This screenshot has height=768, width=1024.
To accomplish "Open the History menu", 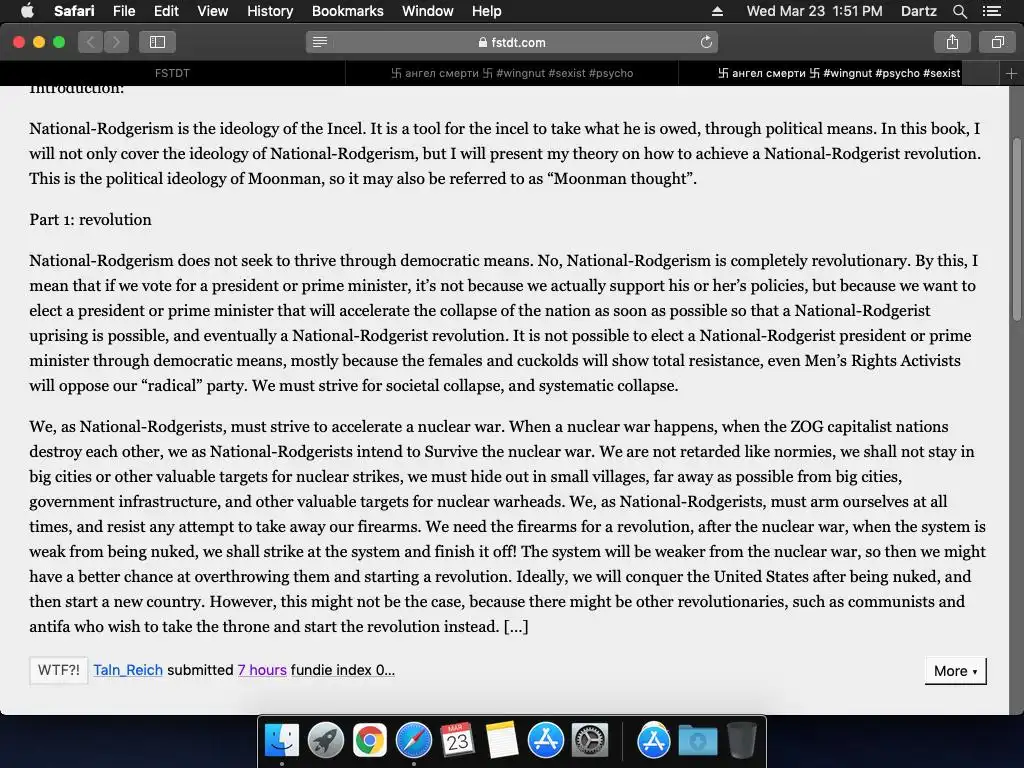I will pos(270,11).
